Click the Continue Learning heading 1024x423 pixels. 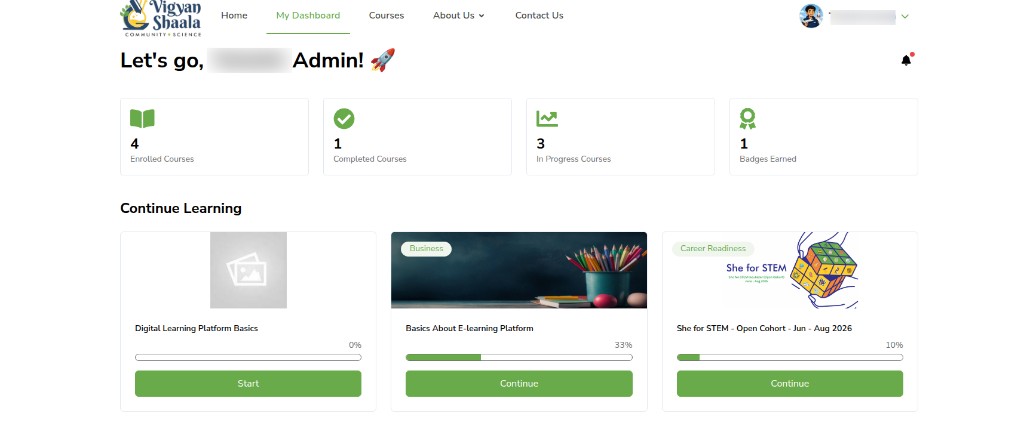[x=181, y=208]
